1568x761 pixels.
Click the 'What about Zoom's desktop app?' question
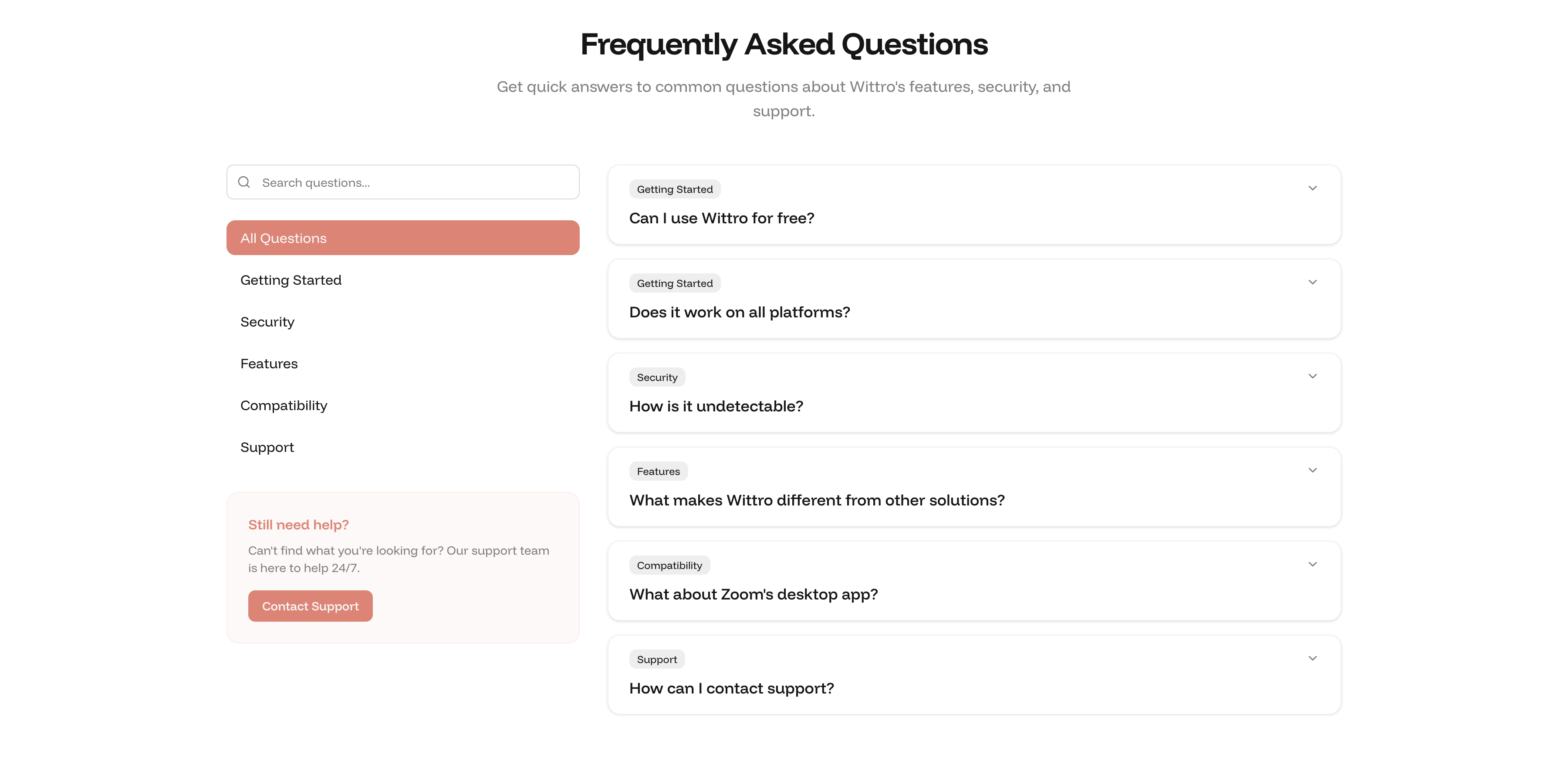(x=753, y=594)
